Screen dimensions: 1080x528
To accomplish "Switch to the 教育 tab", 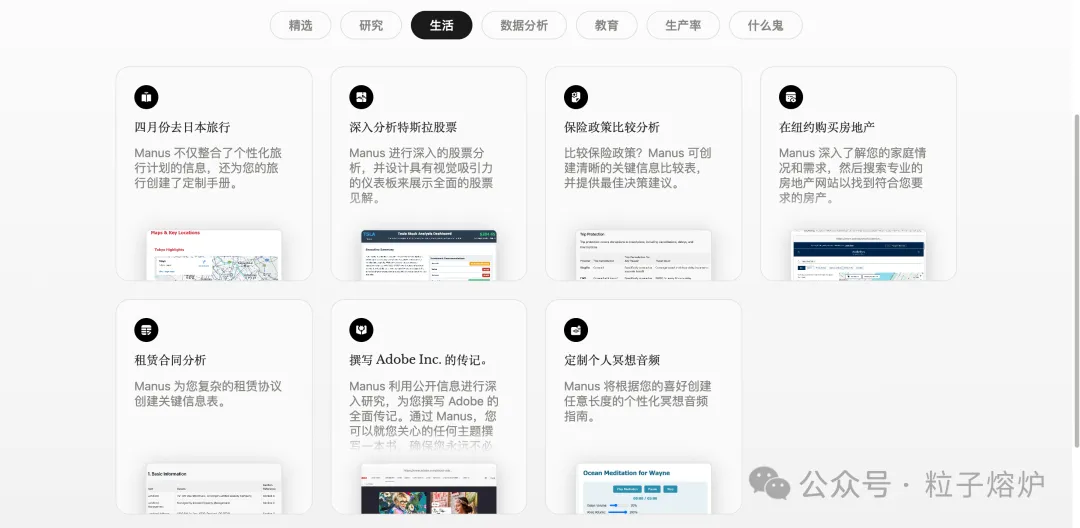I will point(607,25).
